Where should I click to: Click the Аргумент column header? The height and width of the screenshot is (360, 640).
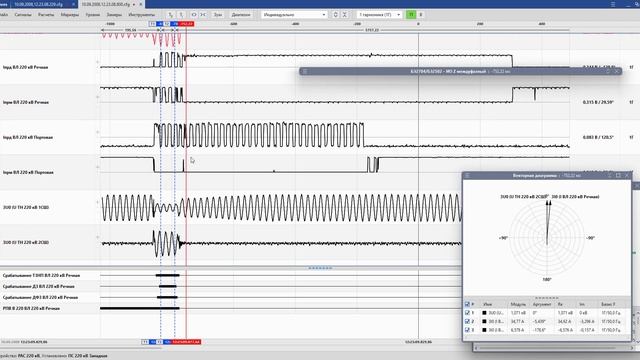tap(542, 304)
